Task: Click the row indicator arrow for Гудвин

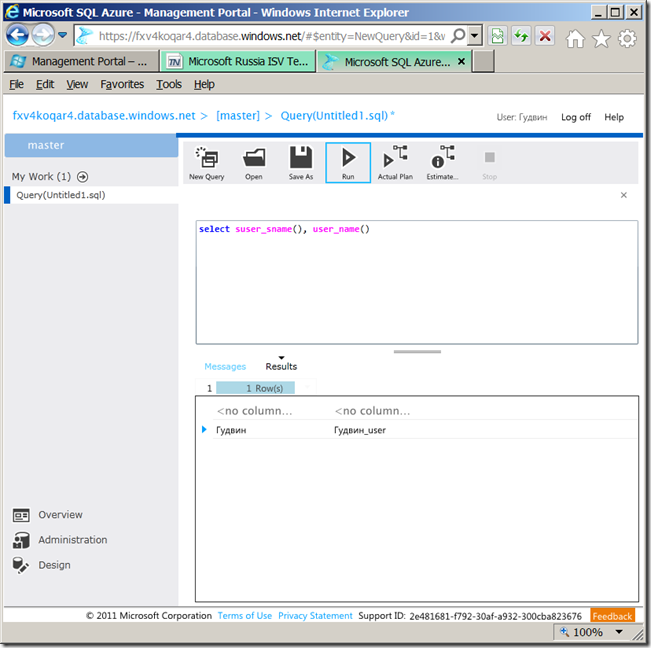Action: pyautogui.click(x=204, y=429)
